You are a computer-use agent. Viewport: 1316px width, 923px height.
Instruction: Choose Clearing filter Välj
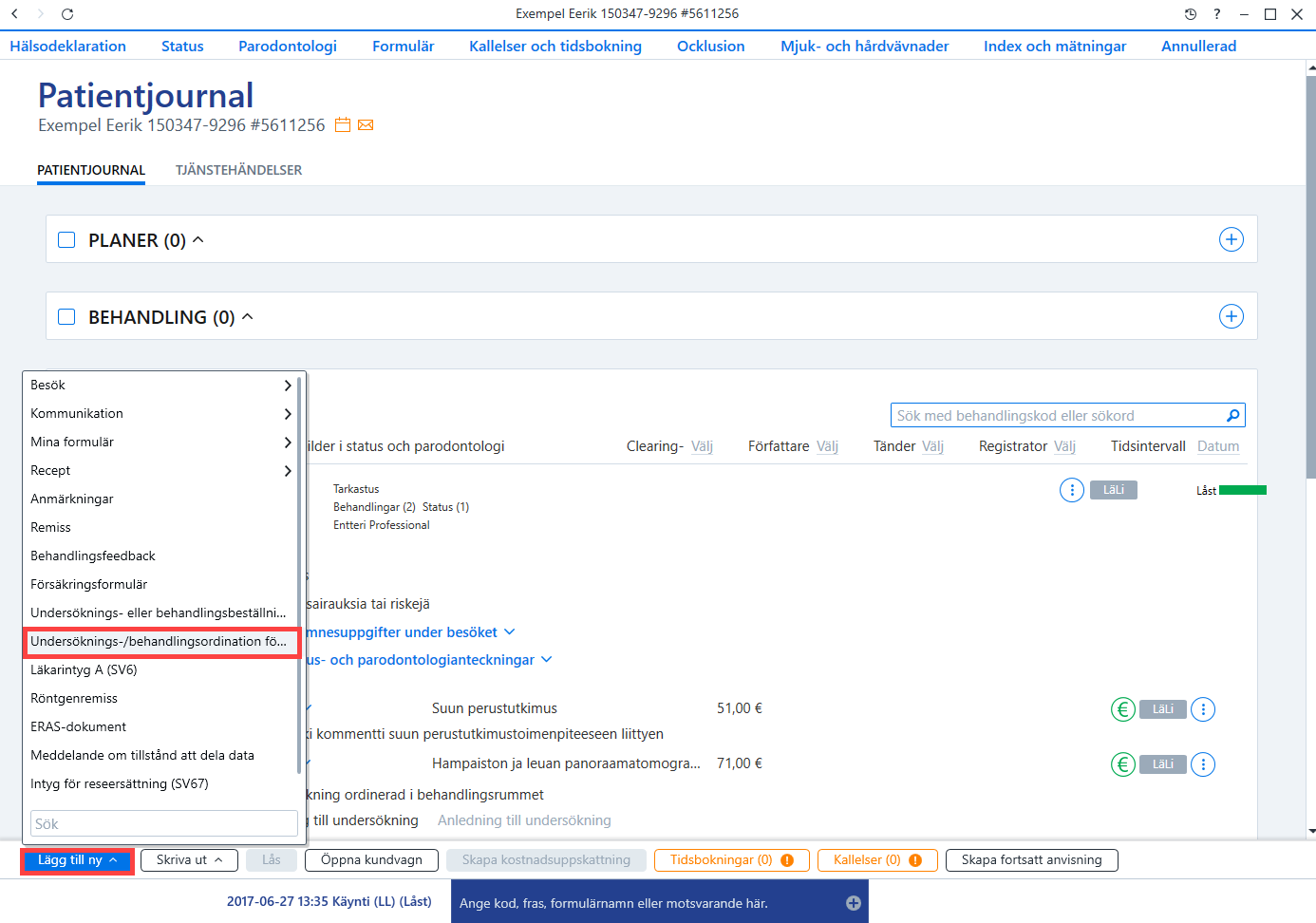(702, 446)
